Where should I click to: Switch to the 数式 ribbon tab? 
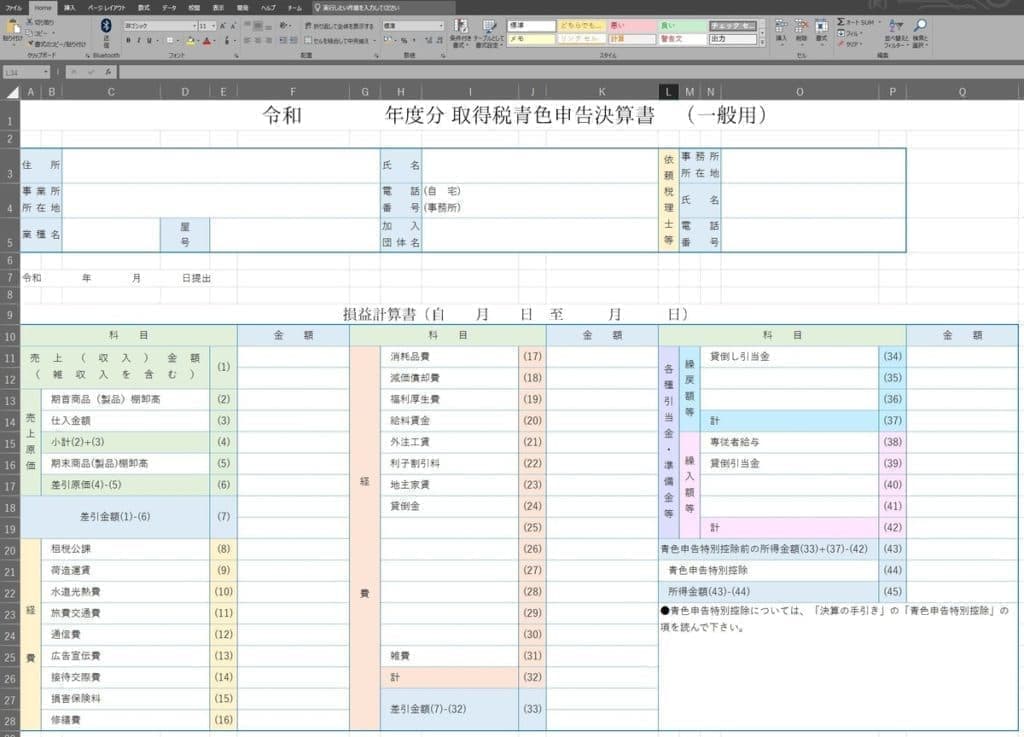click(143, 7)
